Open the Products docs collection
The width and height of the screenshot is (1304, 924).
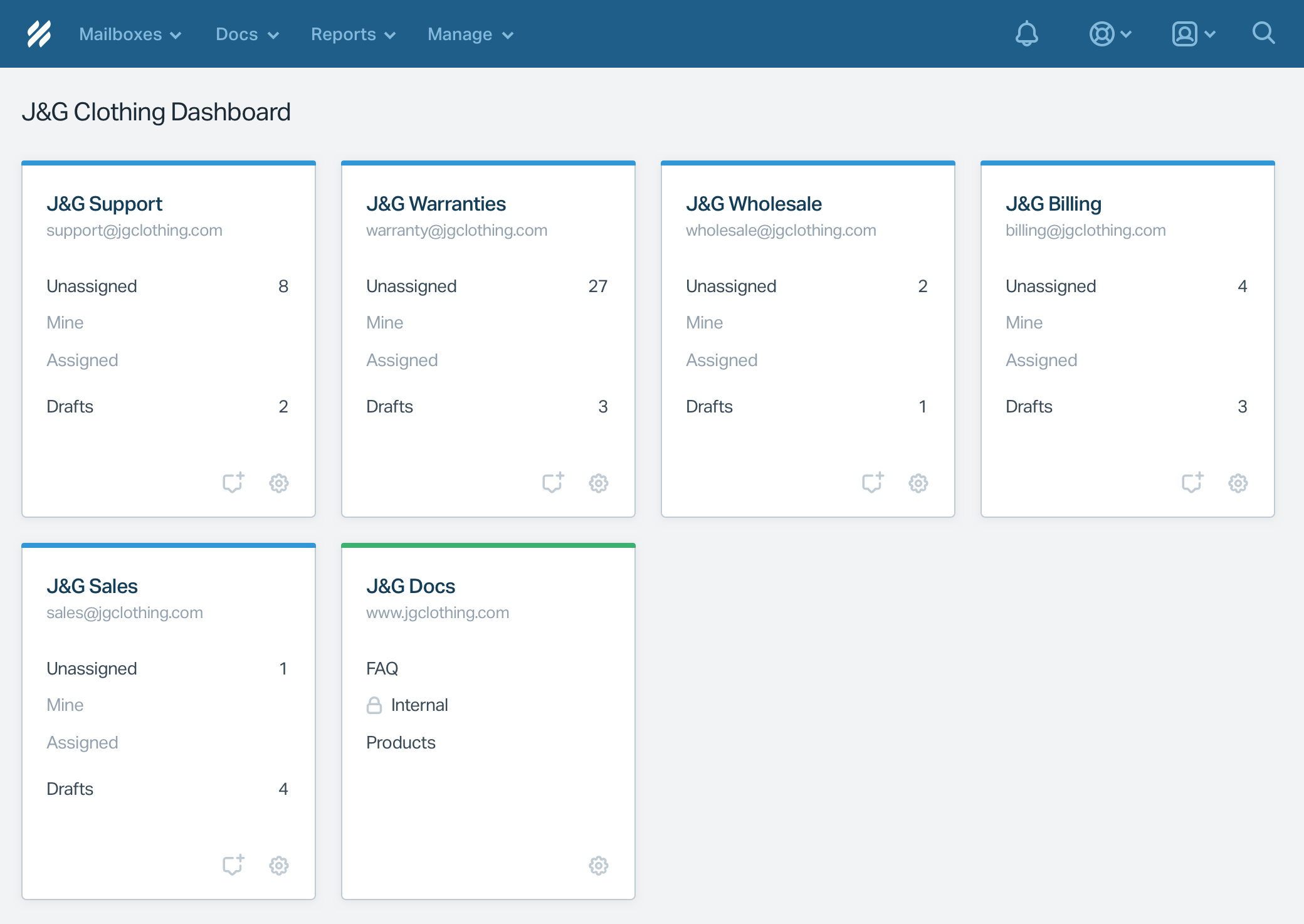[401, 743]
